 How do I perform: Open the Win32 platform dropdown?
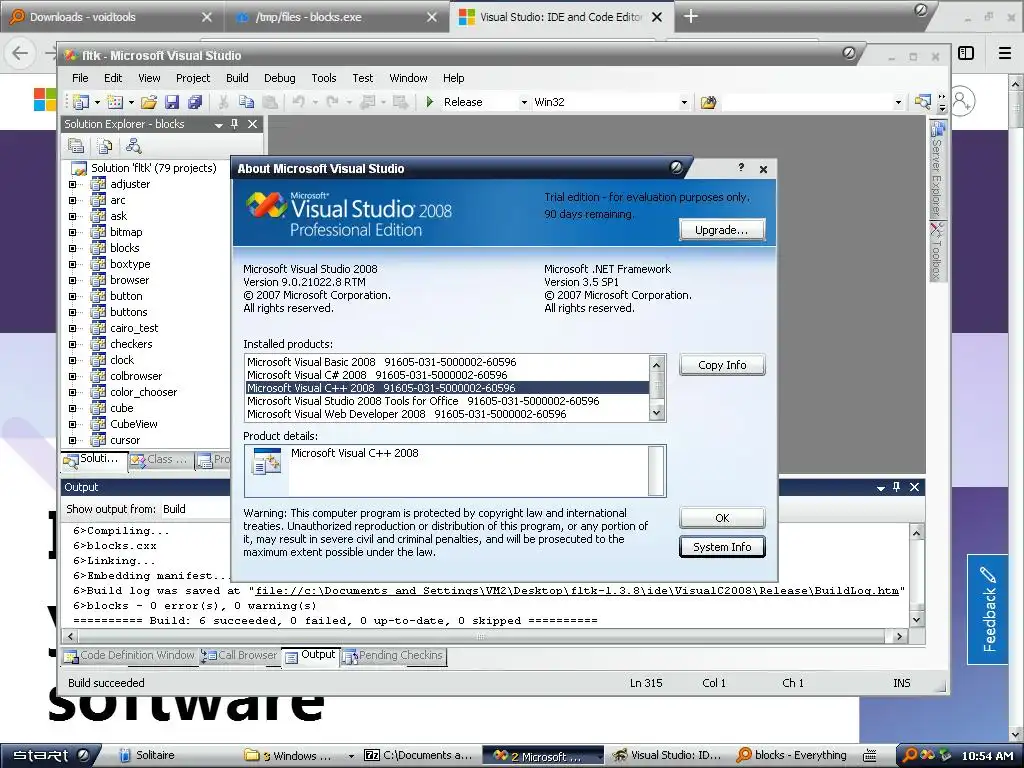(684, 103)
